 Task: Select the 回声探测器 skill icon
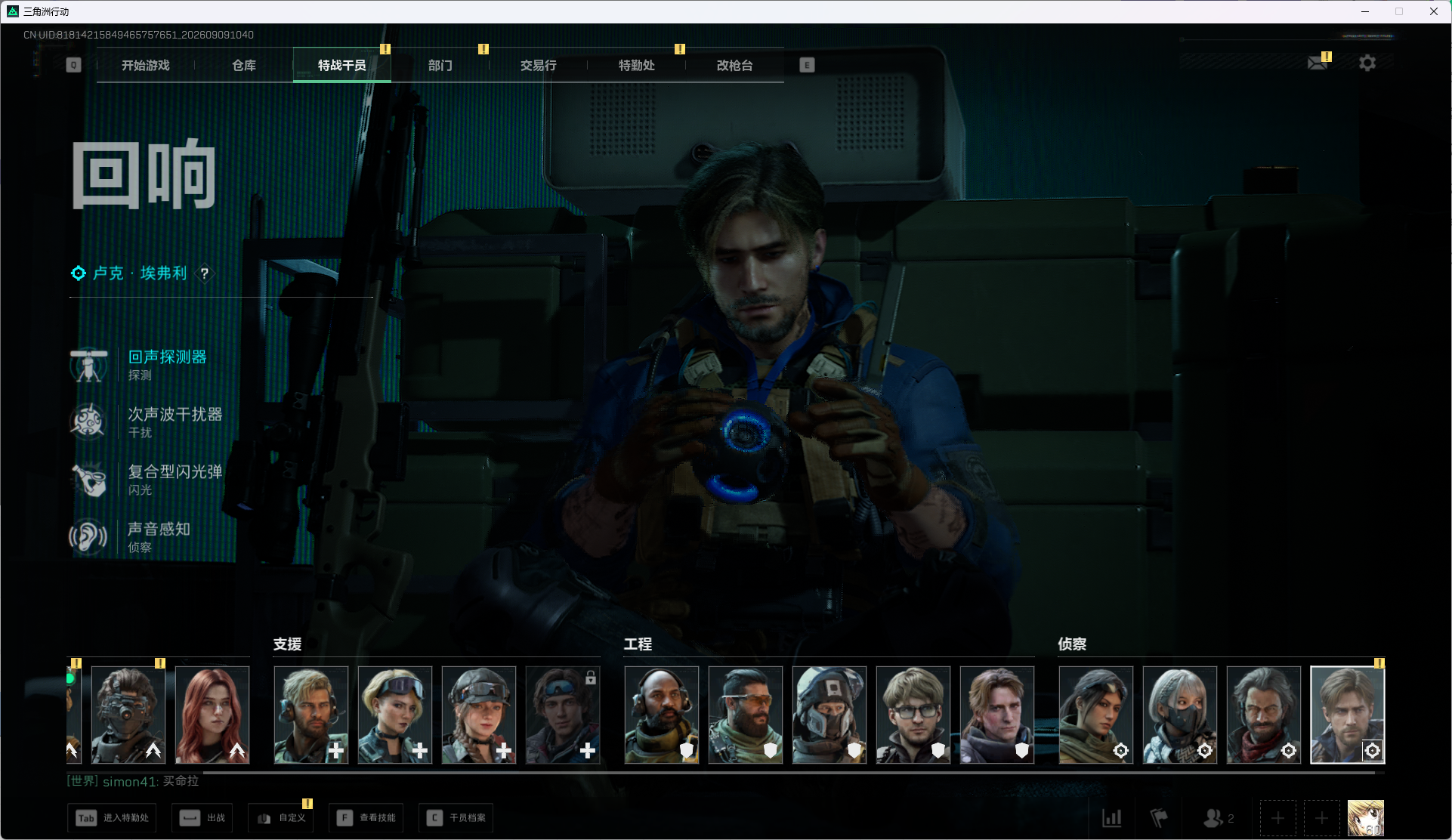pos(89,366)
